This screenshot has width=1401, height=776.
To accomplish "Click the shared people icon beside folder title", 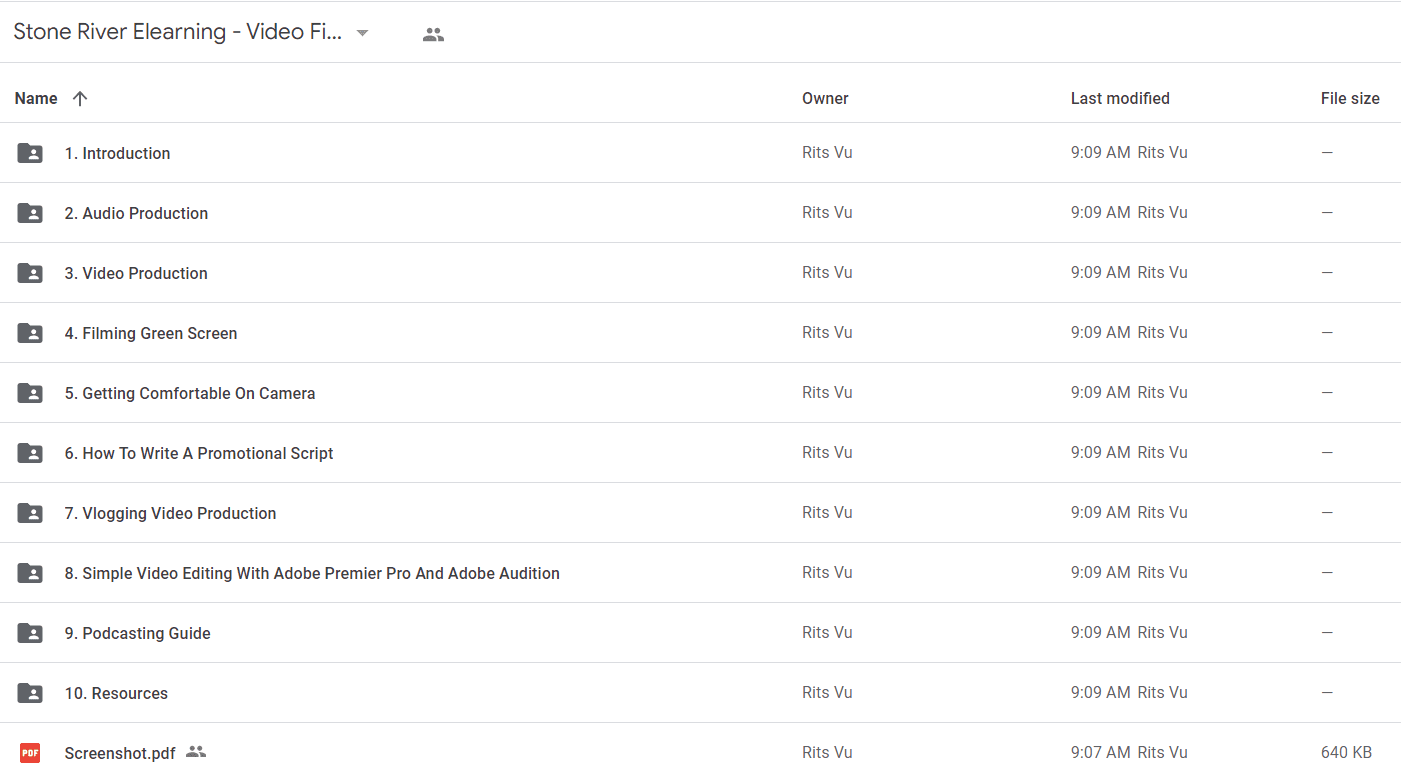I will 433,34.
